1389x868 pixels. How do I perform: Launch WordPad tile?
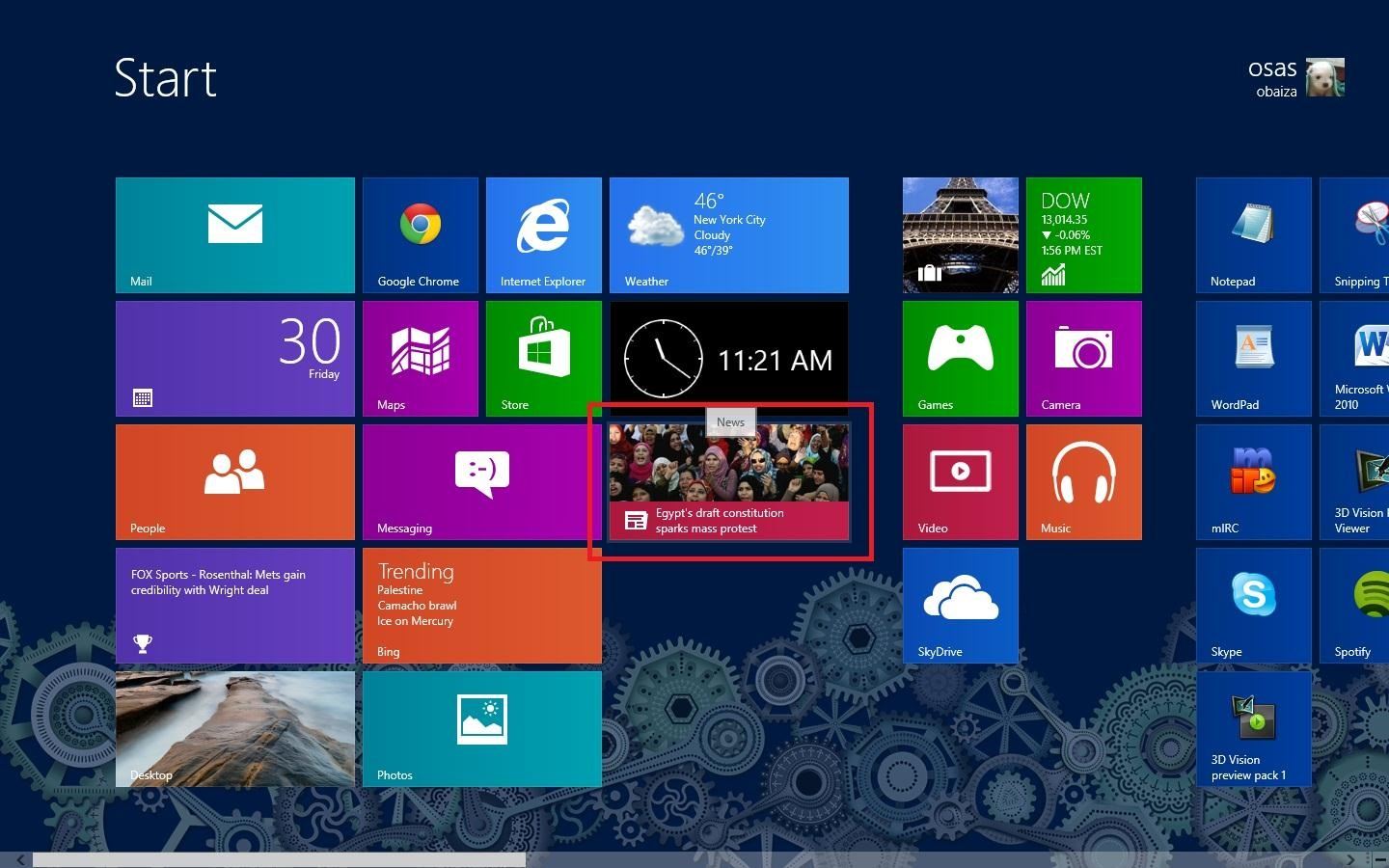click(x=1254, y=359)
